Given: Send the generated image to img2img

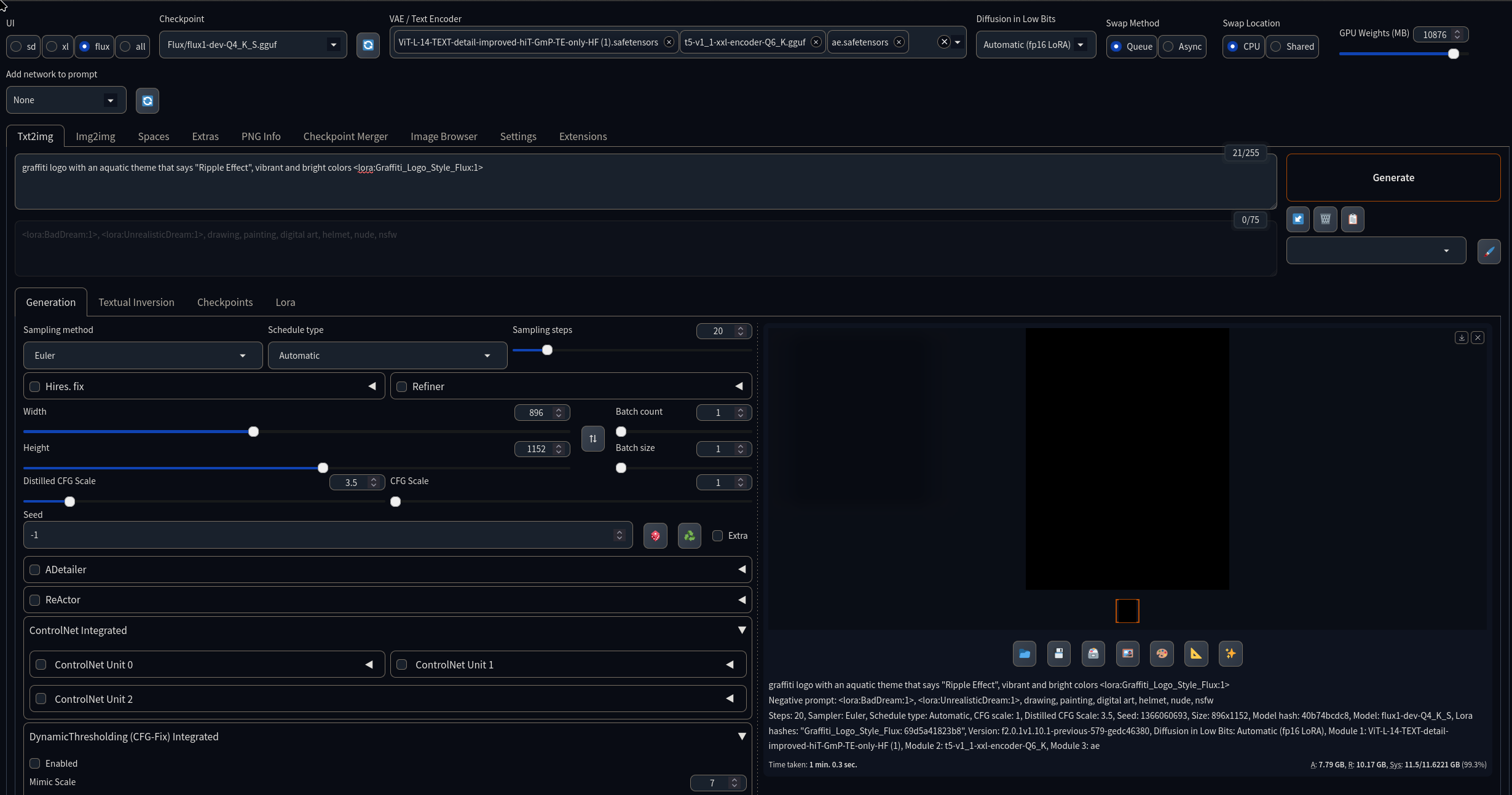Looking at the screenshot, I should [1128, 654].
